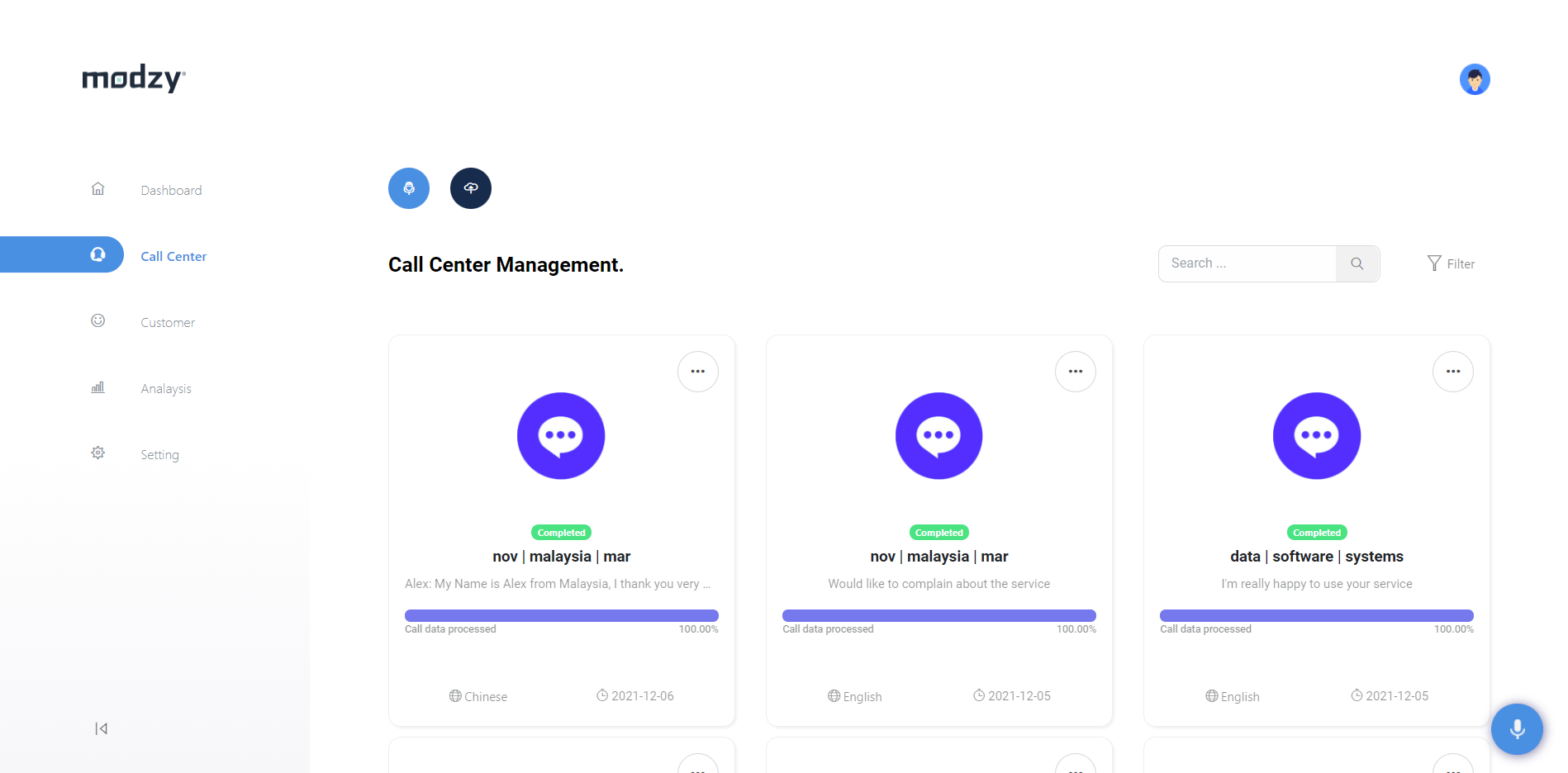Go to the Customer menu item
1568x773 pixels.
coord(168,322)
